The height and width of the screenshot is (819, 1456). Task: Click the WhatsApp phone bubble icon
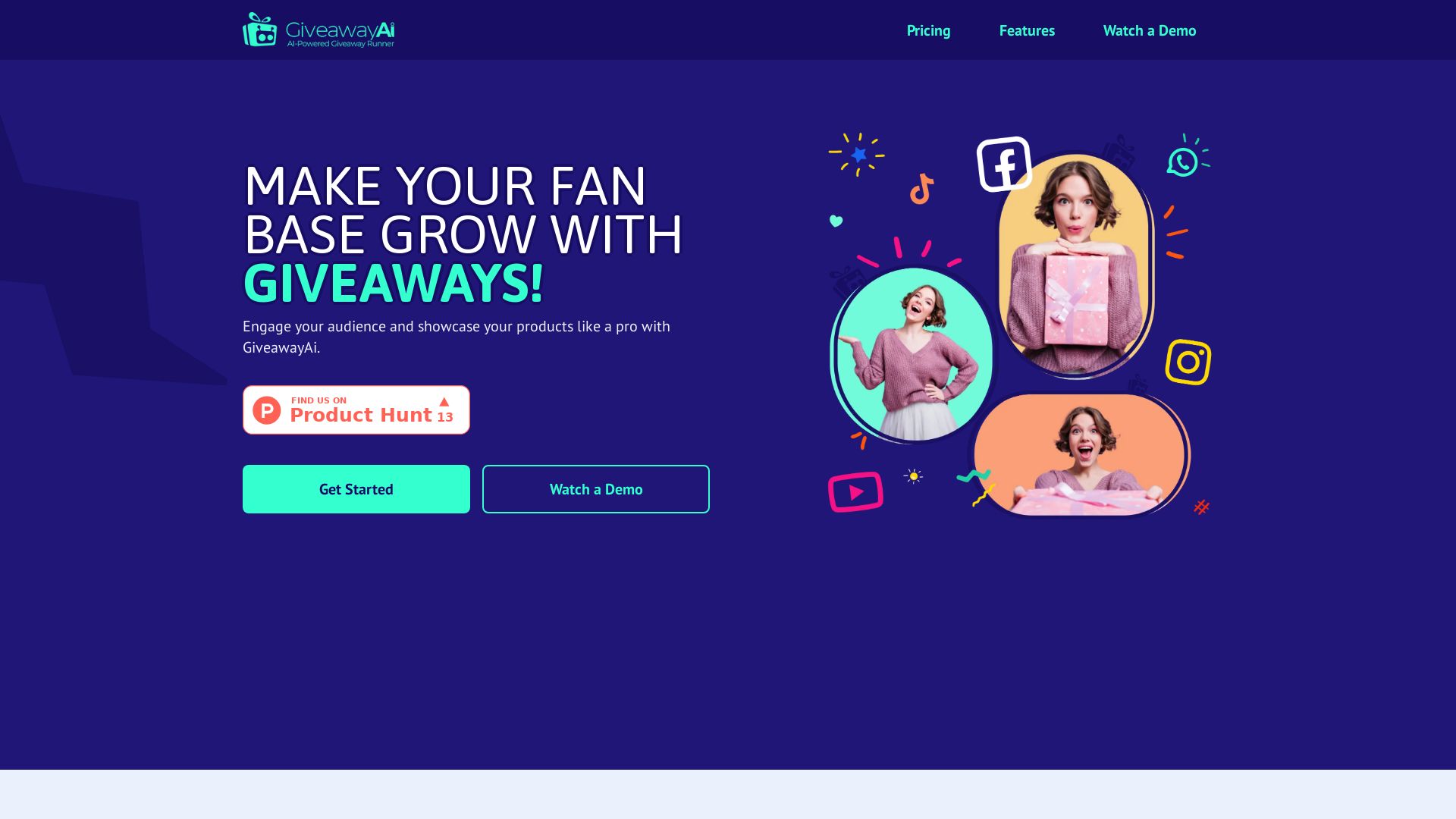1182,162
